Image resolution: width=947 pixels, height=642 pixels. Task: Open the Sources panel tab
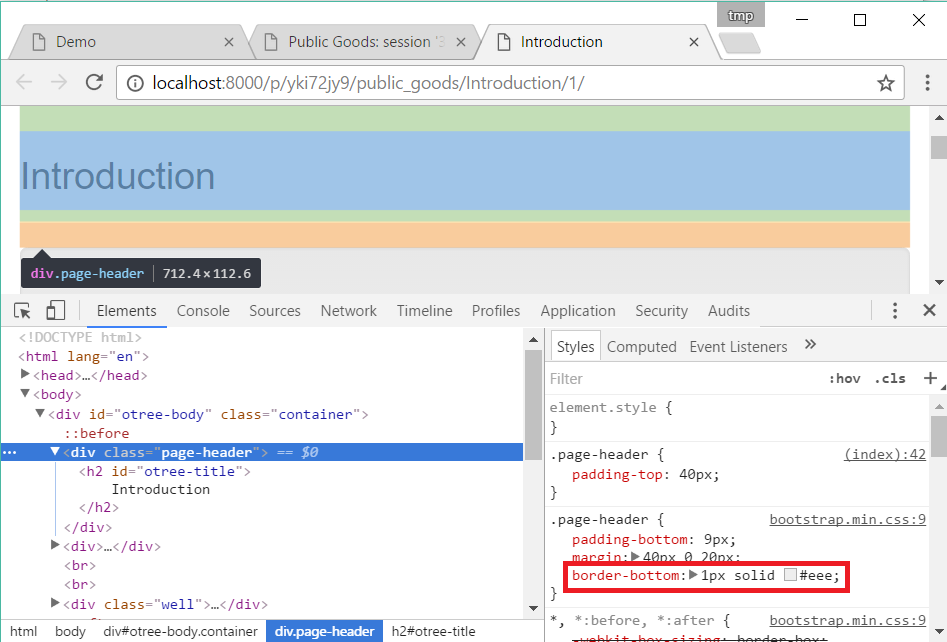click(275, 311)
